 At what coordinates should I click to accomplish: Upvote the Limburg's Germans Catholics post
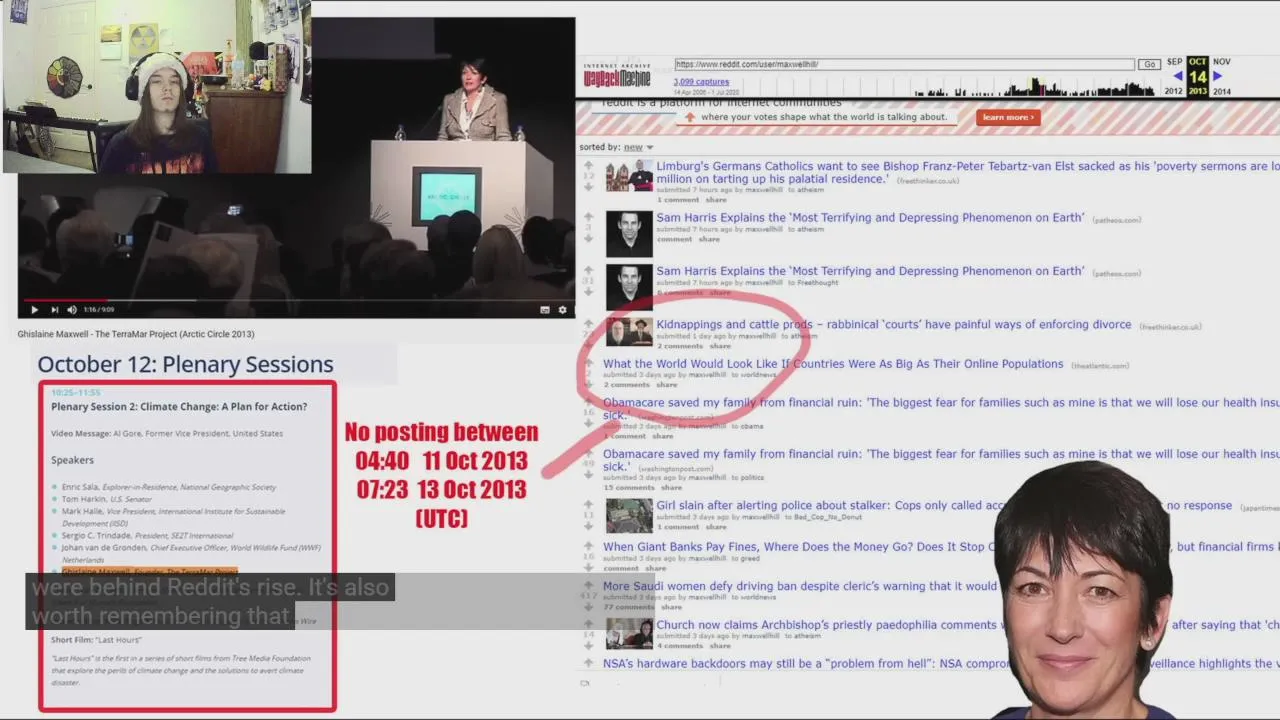(589, 165)
